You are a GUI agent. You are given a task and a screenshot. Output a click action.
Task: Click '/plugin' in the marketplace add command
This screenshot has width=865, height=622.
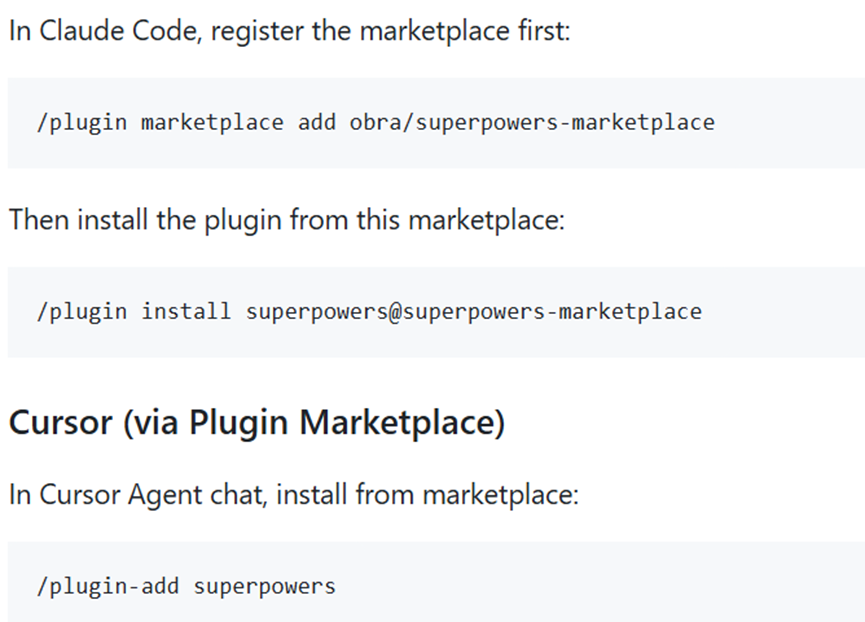[82, 123]
